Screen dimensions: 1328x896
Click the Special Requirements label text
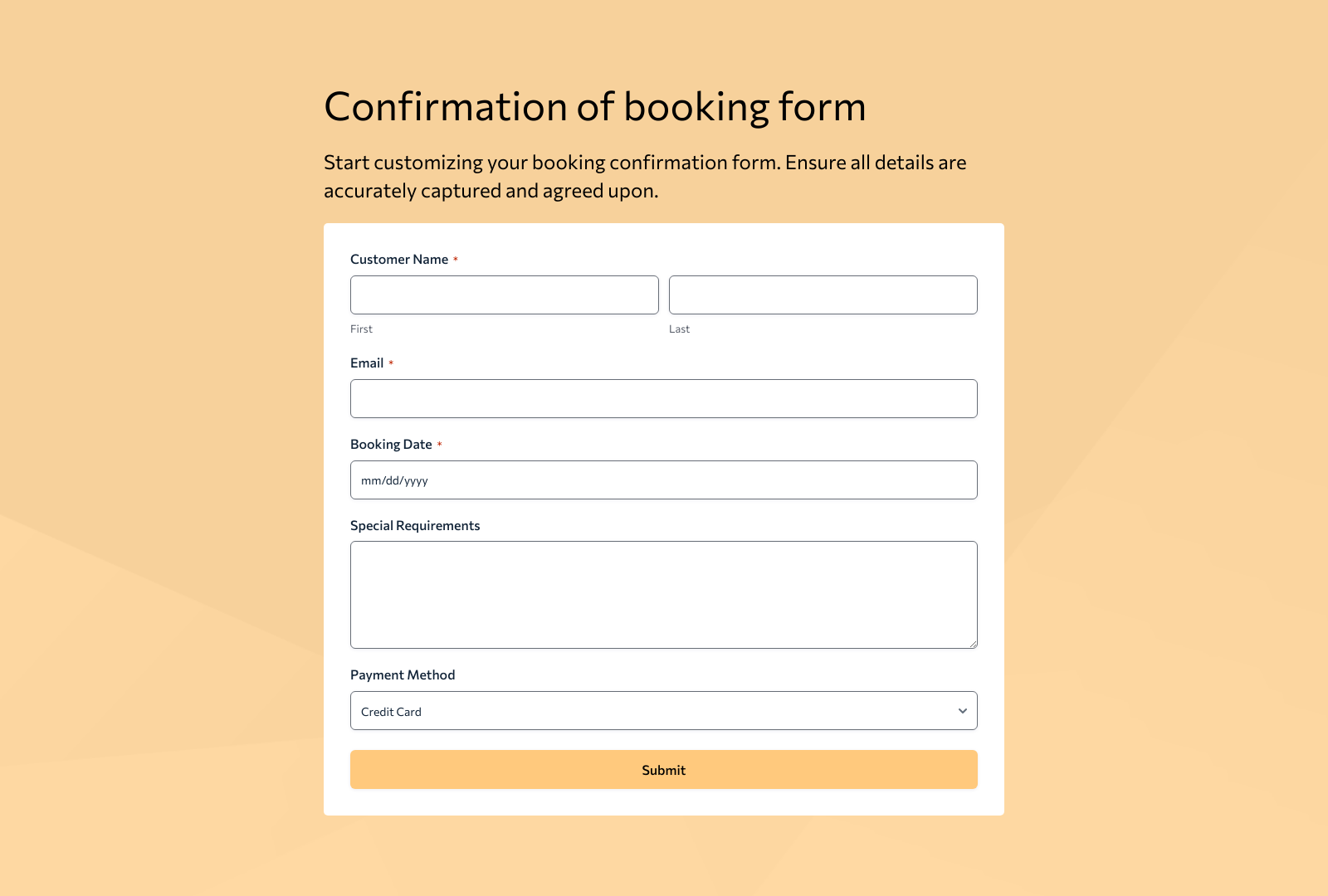tap(415, 525)
